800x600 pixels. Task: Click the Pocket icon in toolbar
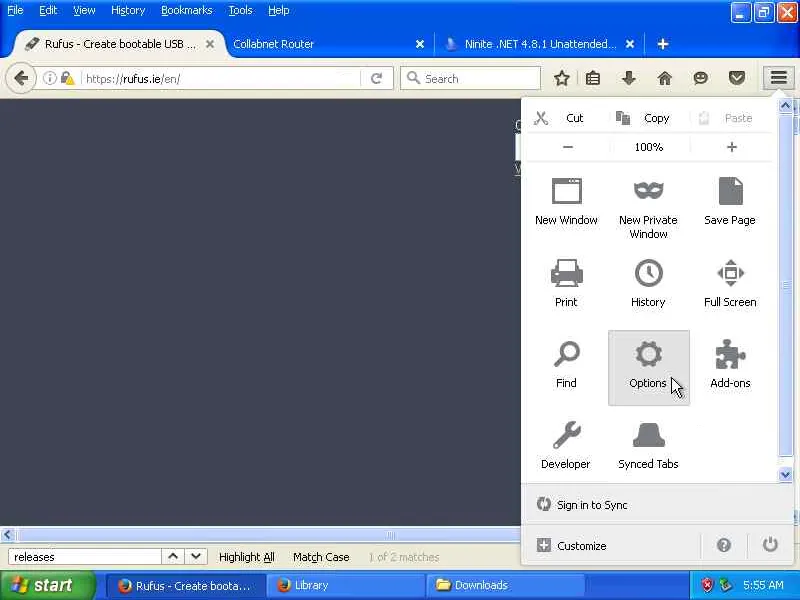[x=737, y=78]
